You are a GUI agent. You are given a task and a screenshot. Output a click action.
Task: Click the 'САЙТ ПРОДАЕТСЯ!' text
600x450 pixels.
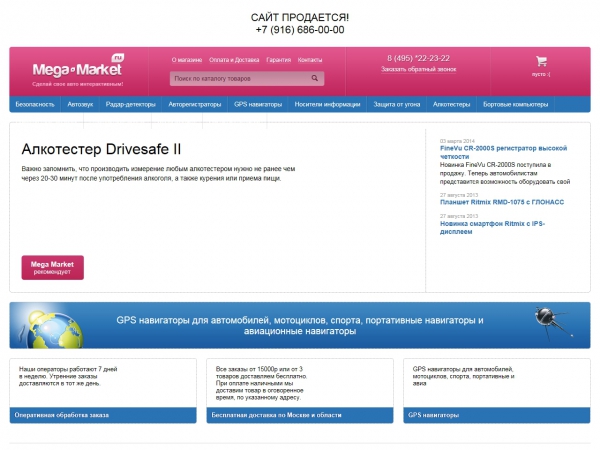[x=300, y=18]
